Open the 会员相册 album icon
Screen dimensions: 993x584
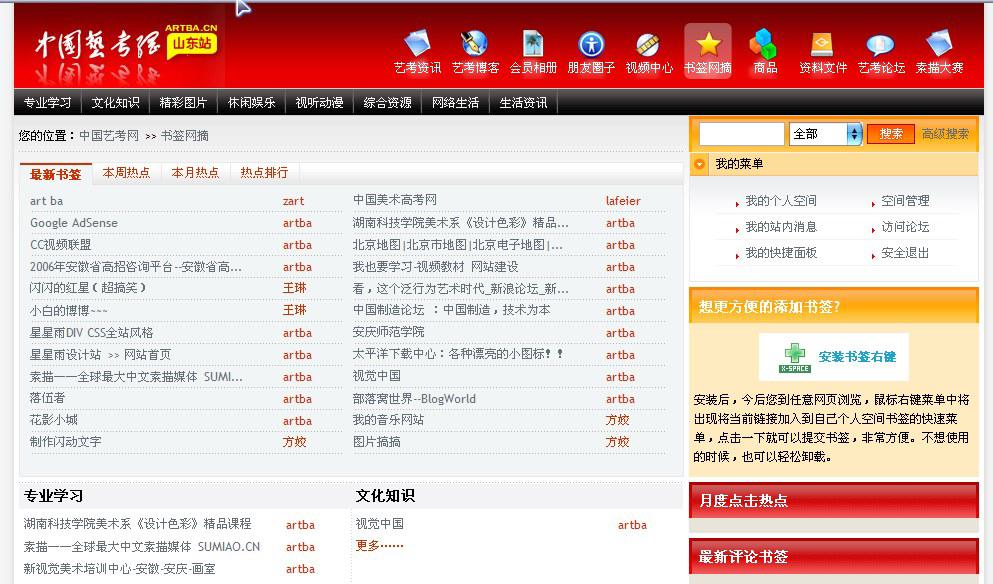pyautogui.click(x=533, y=44)
